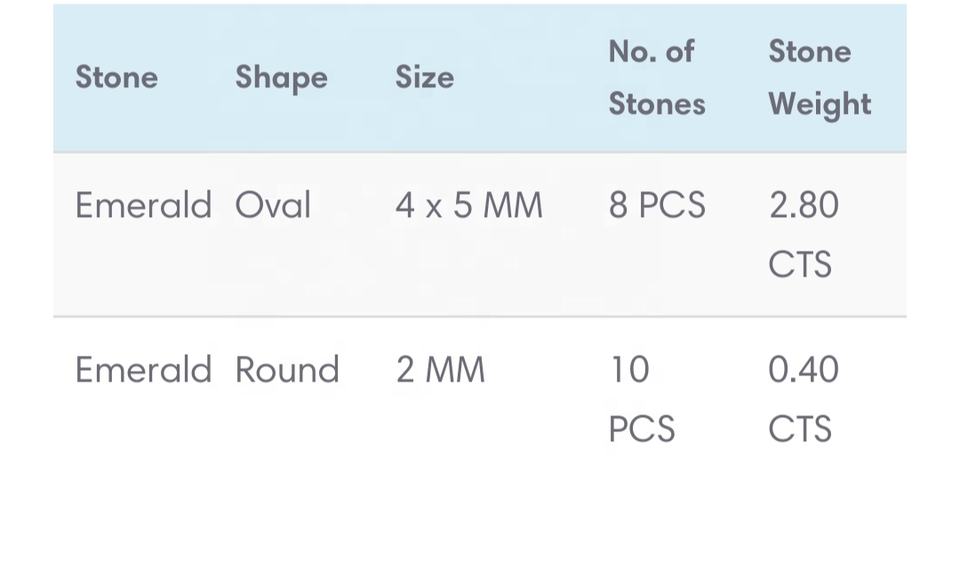The height and width of the screenshot is (587, 960).
Task: Click the Size column header
Action: click(424, 78)
